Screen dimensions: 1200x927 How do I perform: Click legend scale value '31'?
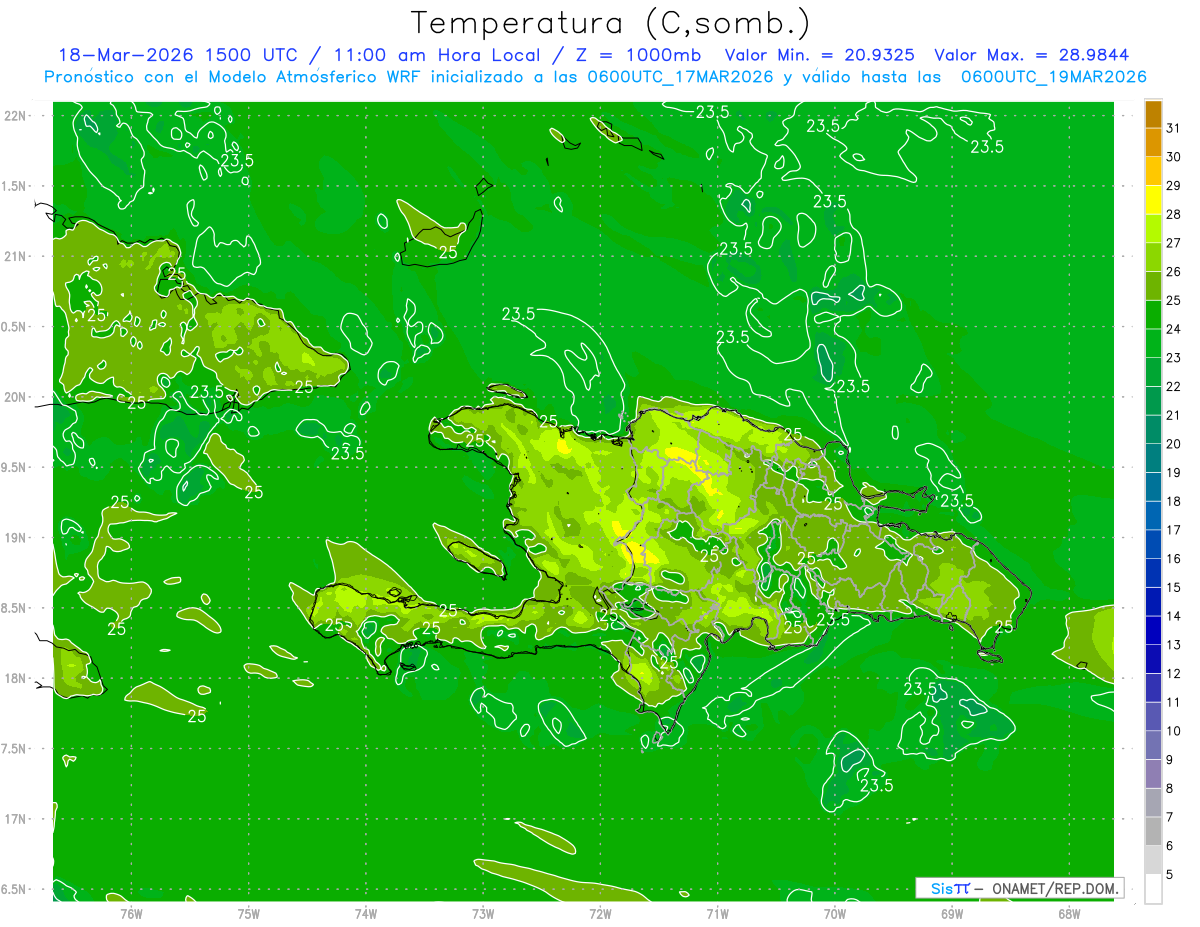click(x=1174, y=128)
